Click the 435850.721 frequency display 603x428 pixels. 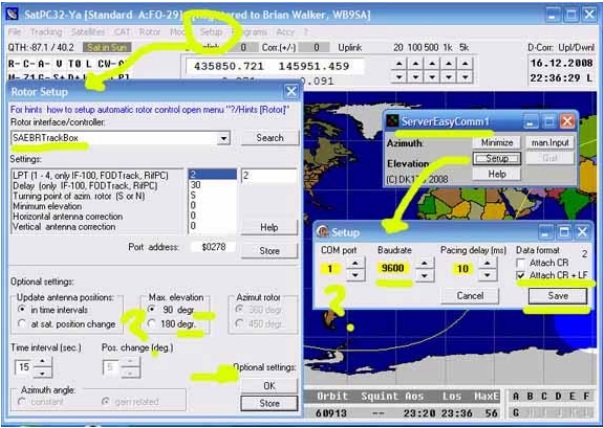pos(224,65)
